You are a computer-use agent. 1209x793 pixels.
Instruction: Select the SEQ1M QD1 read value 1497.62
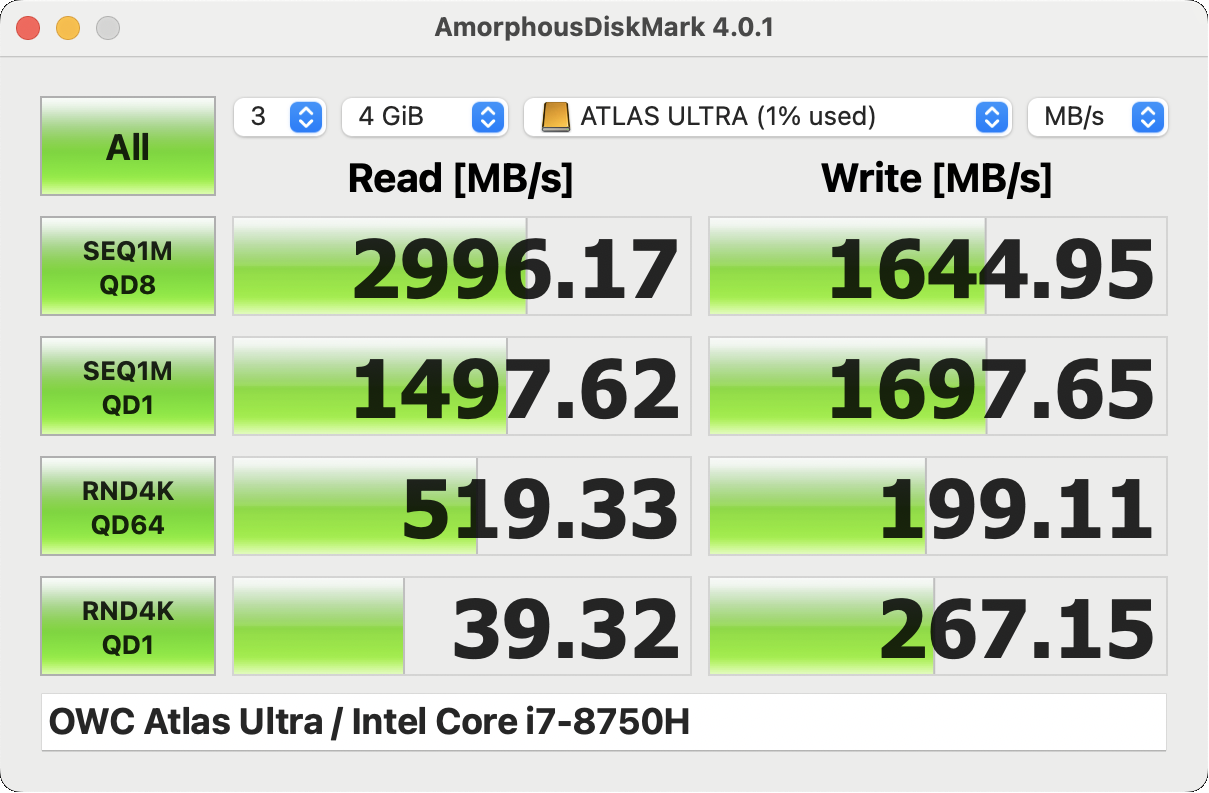click(x=462, y=387)
